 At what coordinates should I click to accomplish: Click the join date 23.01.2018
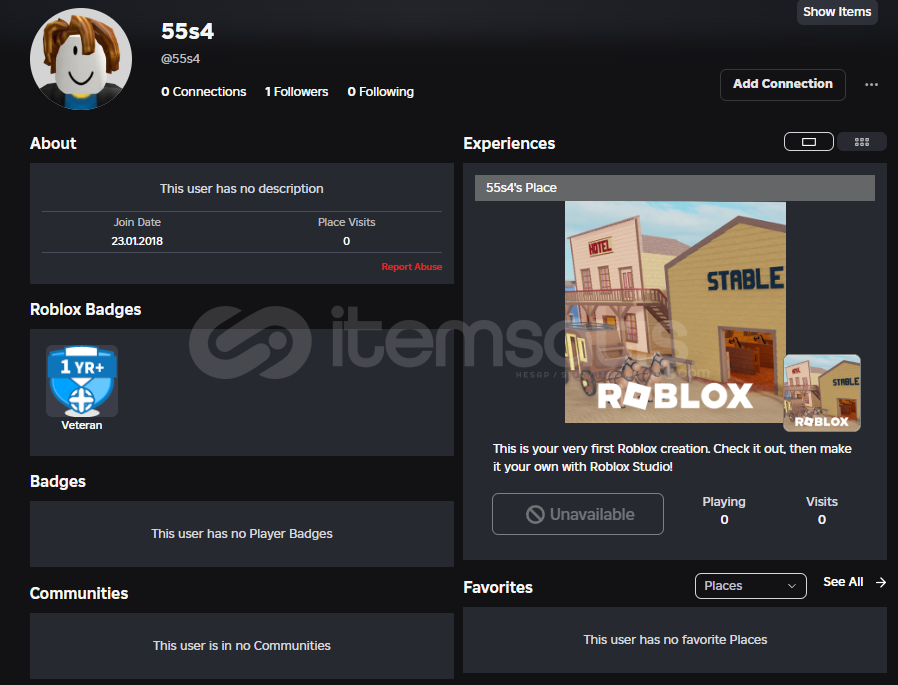(x=137, y=241)
